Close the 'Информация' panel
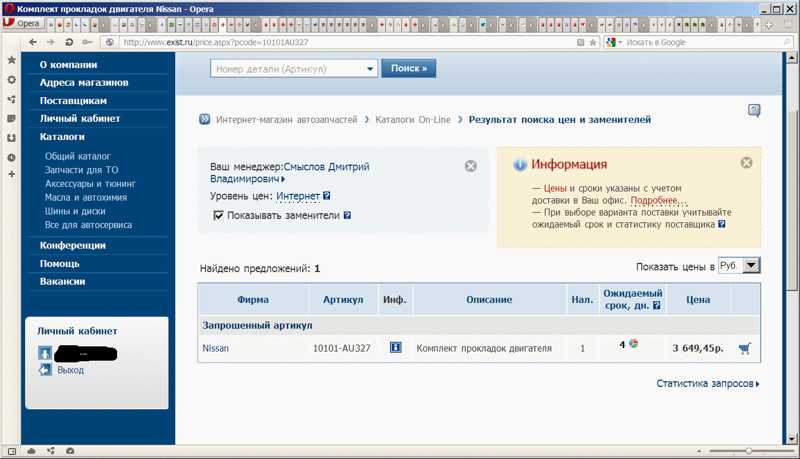800x459 pixels. [746, 163]
